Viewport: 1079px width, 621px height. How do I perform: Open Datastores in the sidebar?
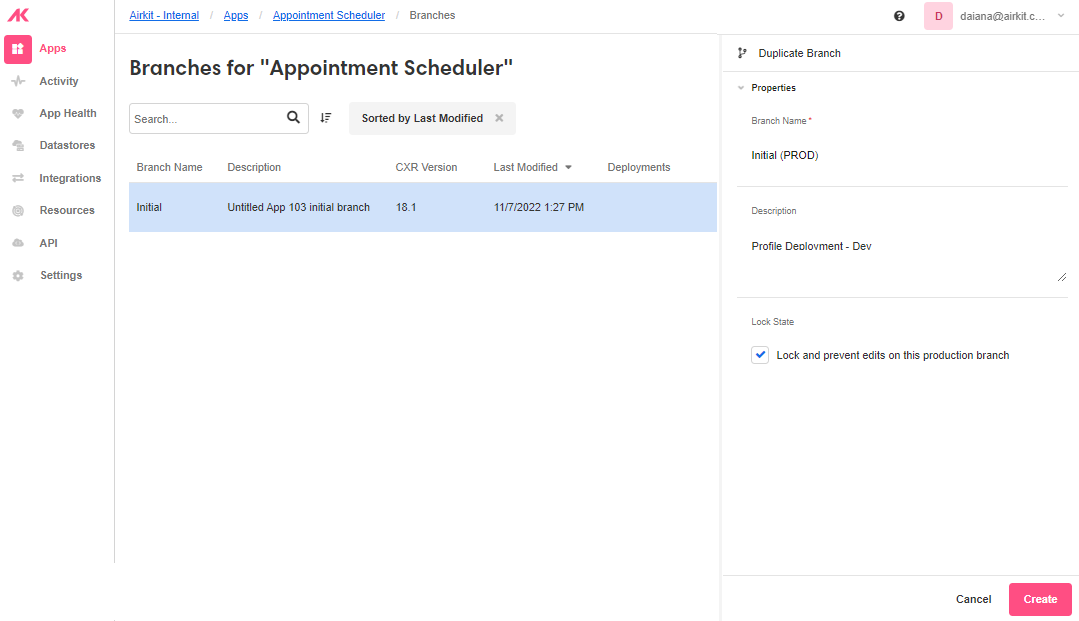coord(67,145)
